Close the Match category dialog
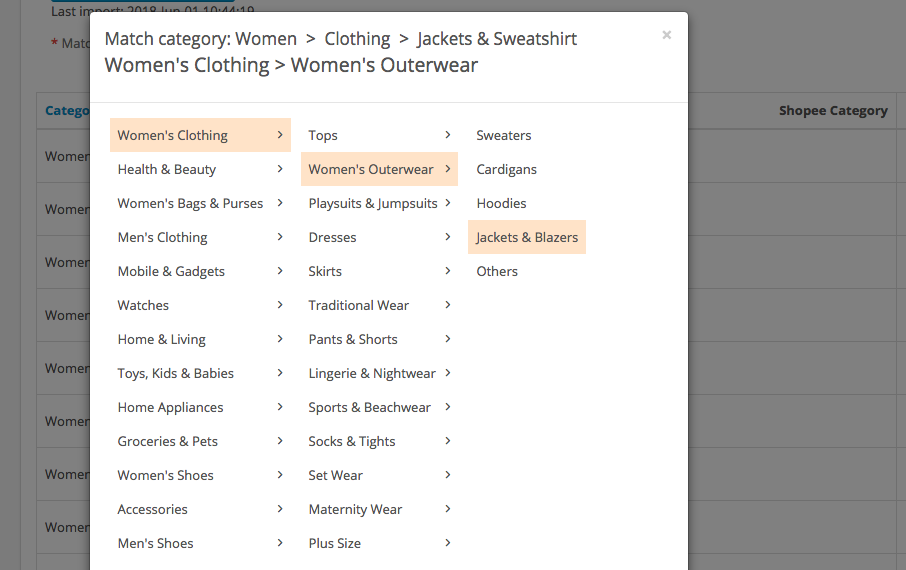The image size is (906, 570). tap(666, 35)
